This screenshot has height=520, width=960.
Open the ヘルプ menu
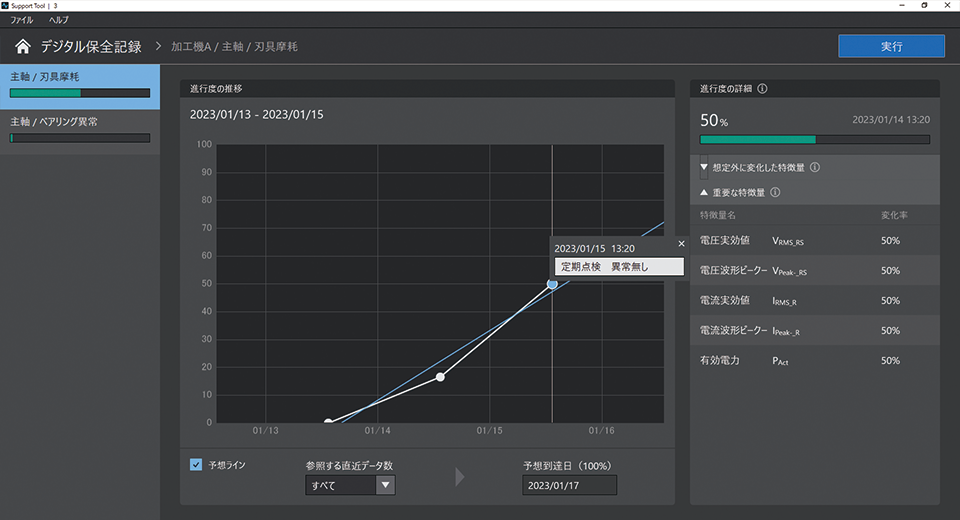tap(59, 20)
